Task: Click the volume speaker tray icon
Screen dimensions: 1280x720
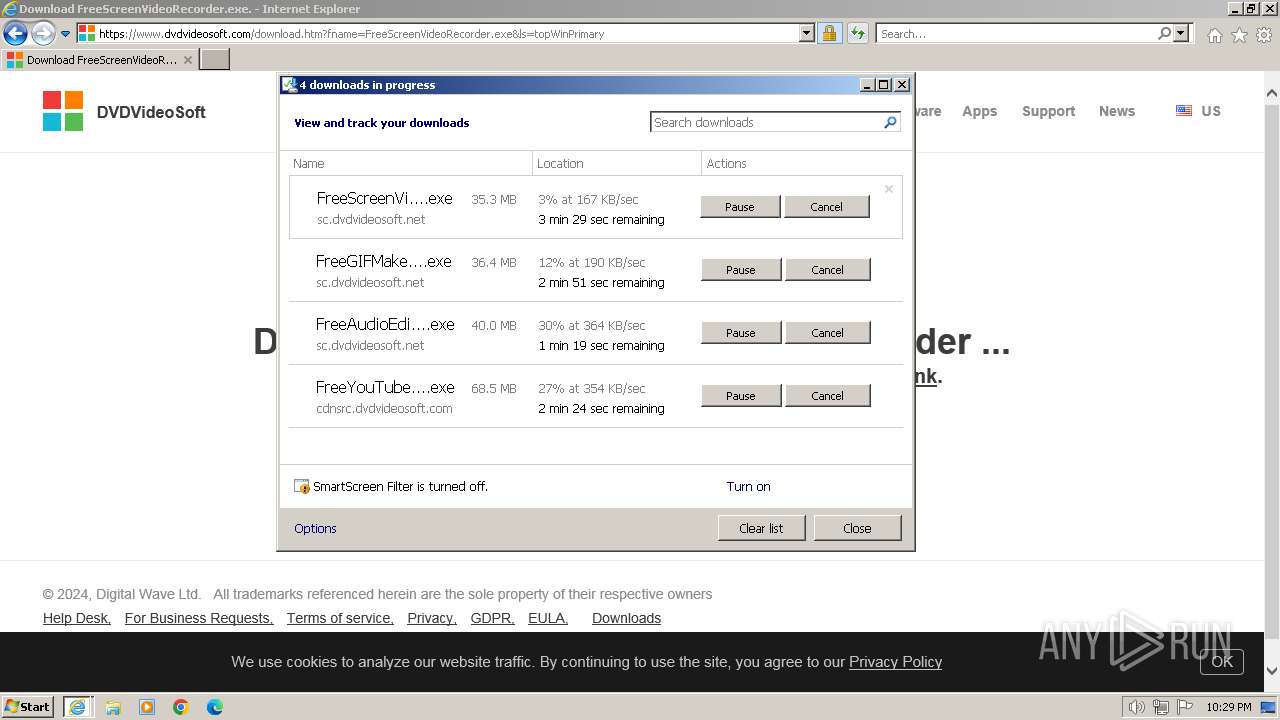Action: [1136, 707]
